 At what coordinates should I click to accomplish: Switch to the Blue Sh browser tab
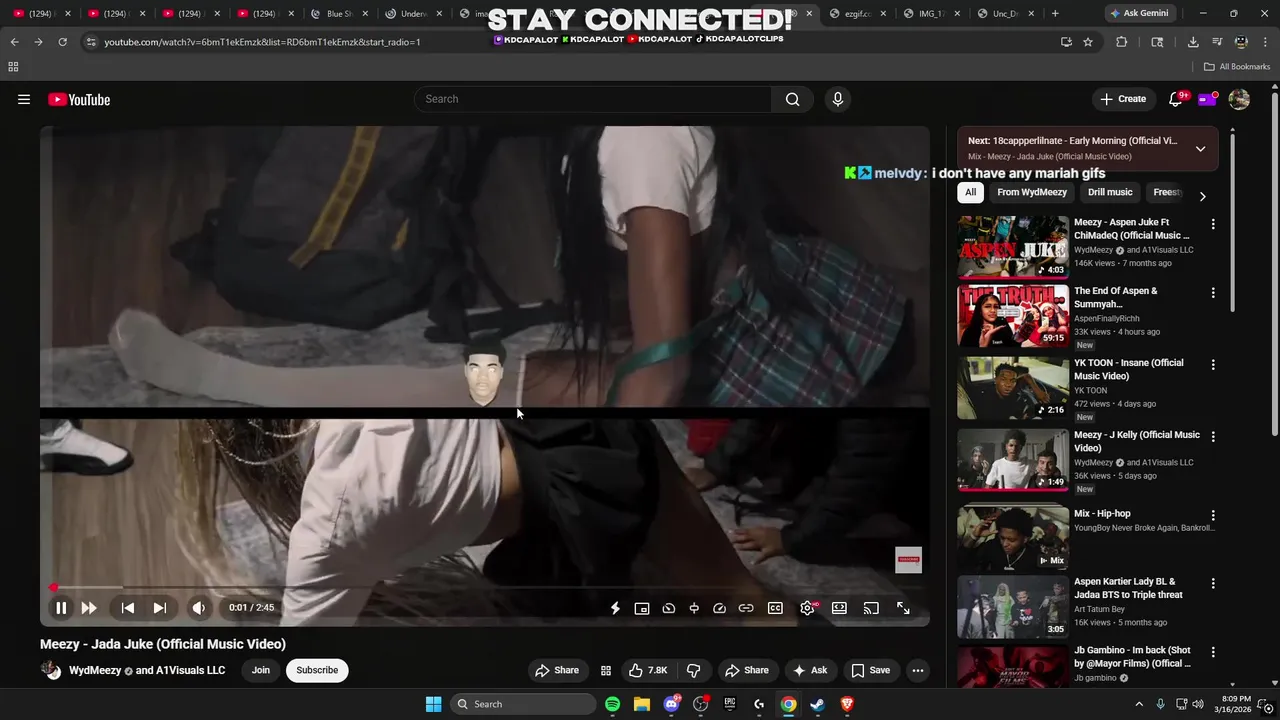click(339, 14)
